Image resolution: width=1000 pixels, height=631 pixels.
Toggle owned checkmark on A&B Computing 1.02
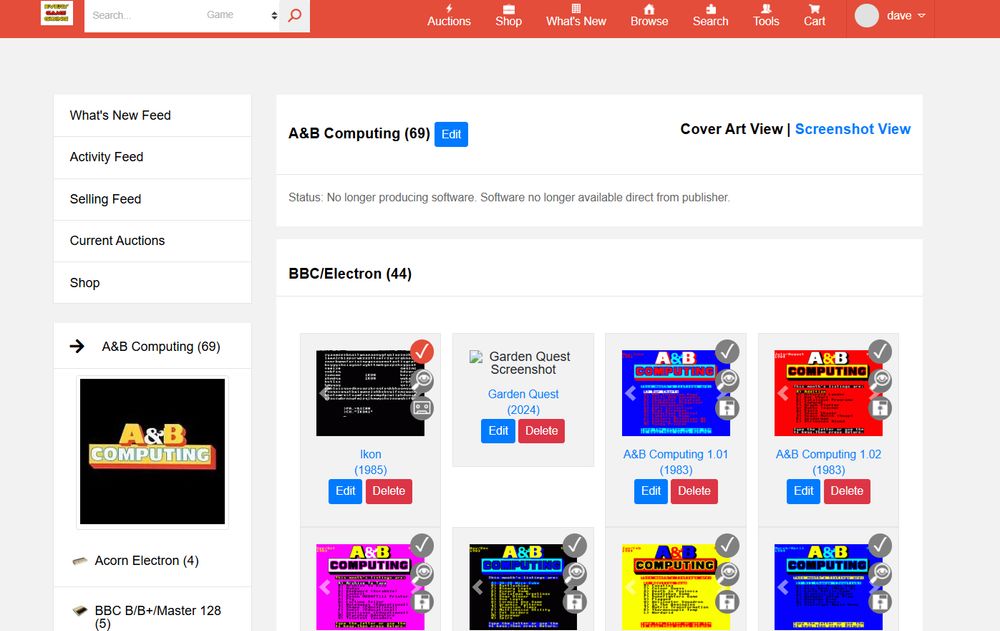880,352
